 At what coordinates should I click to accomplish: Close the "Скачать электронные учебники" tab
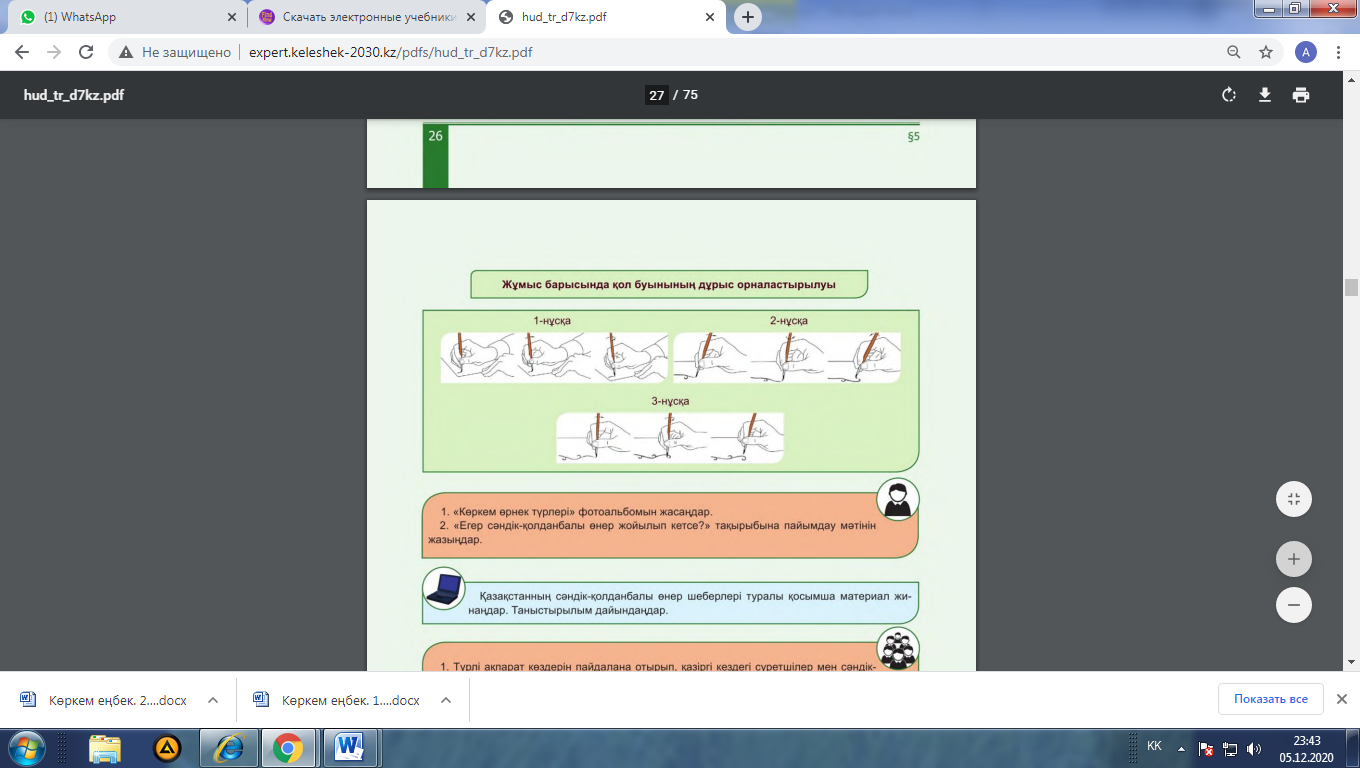pyautogui.click(x=471, y=17)
